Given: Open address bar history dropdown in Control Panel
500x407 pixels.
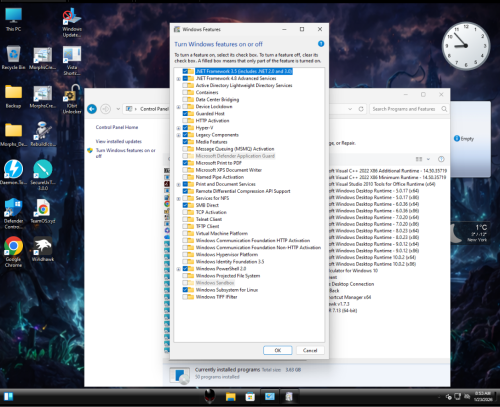Looking at the screenshot, I should 350,109.
